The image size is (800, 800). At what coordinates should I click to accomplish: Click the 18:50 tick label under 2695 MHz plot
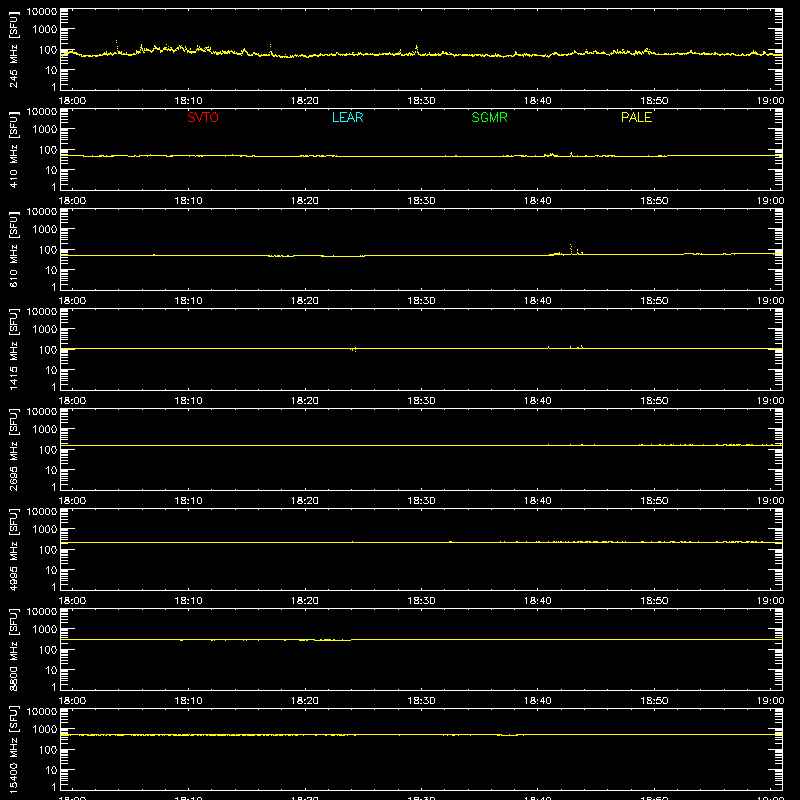pos(654,501)
